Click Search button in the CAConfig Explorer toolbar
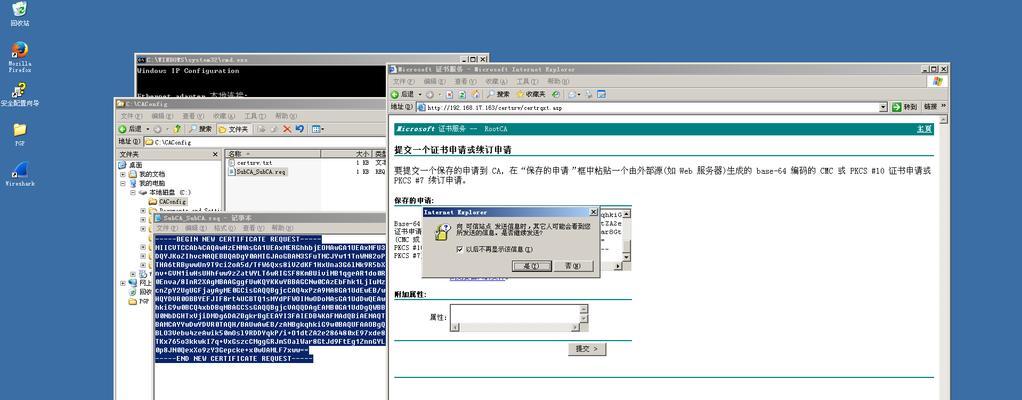The image size is (1022, 400). point(200,129)
